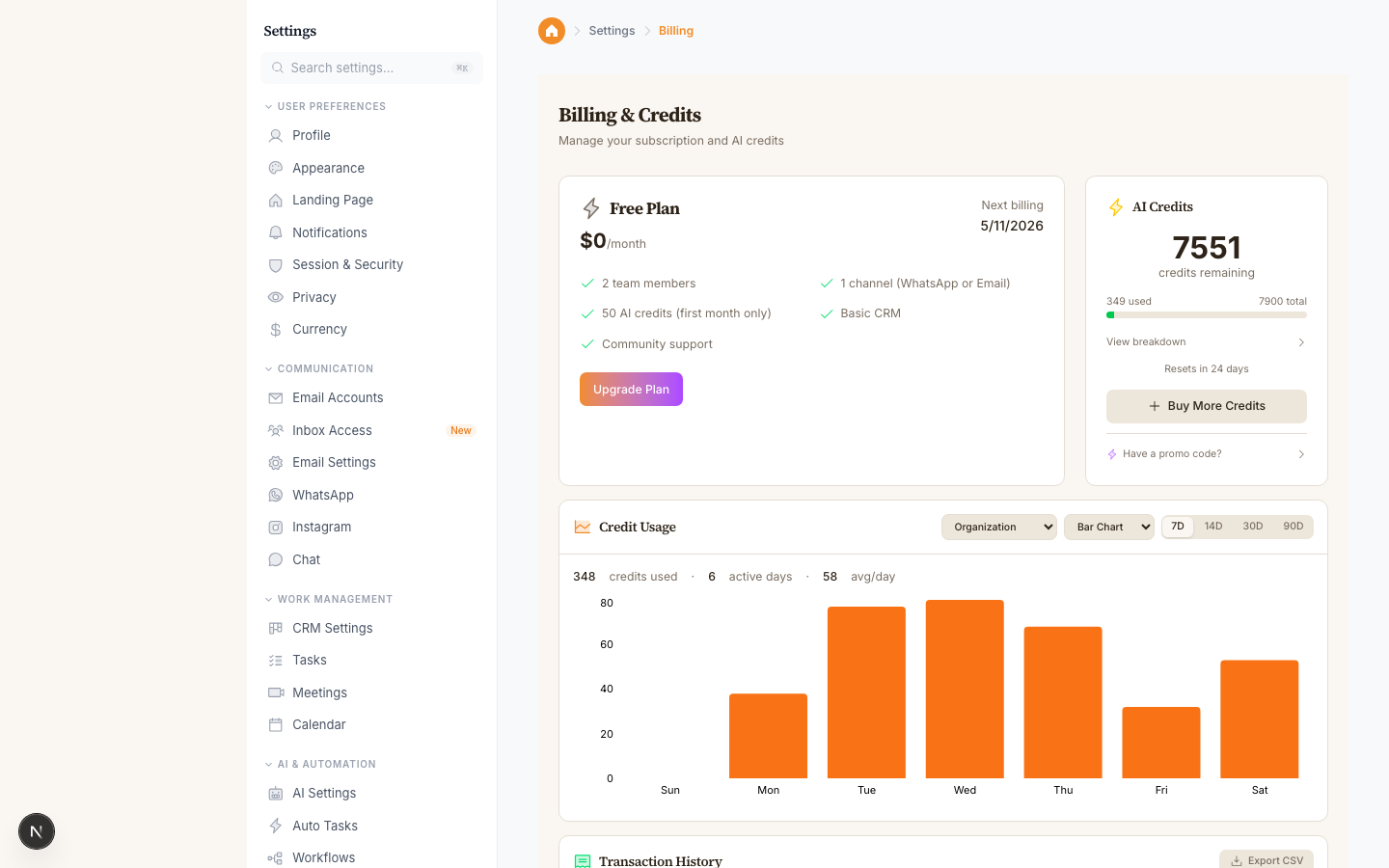Select the Appearance palette icon in sidebar
Screen dimensions: 1389x868
coord(276,168)
